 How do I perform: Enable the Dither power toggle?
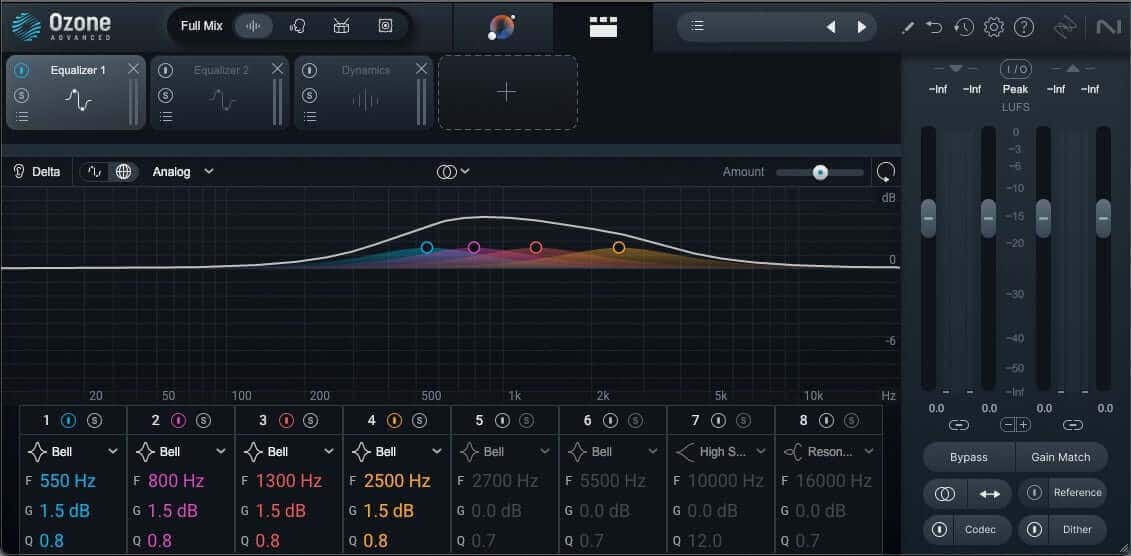coord(1034,529)
